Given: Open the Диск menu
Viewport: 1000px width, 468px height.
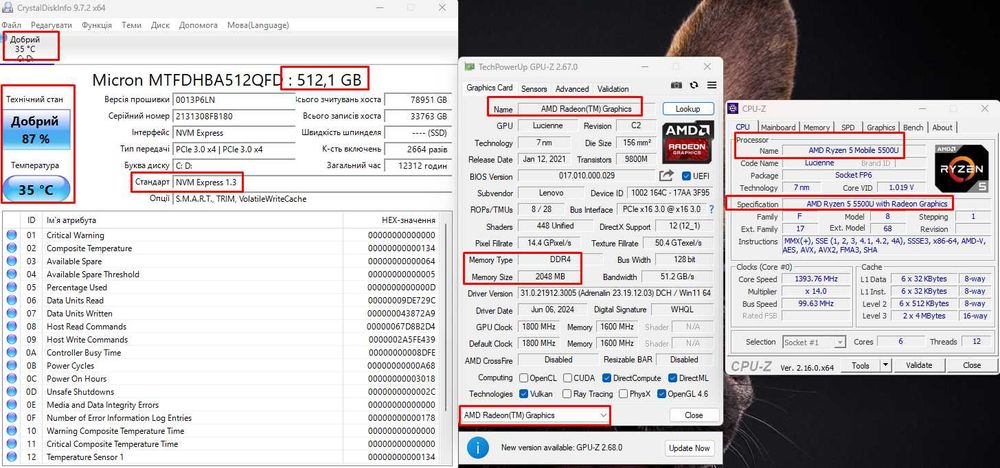Looking at the screenshot, I should coord(160,25).
